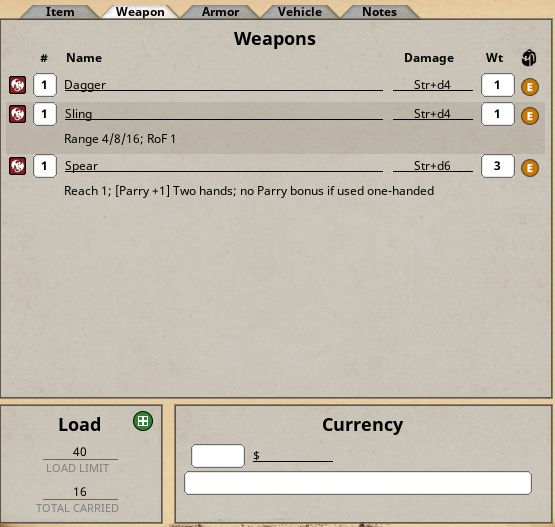Toggle the Dagger equipped E indicator

pos(530,87)
